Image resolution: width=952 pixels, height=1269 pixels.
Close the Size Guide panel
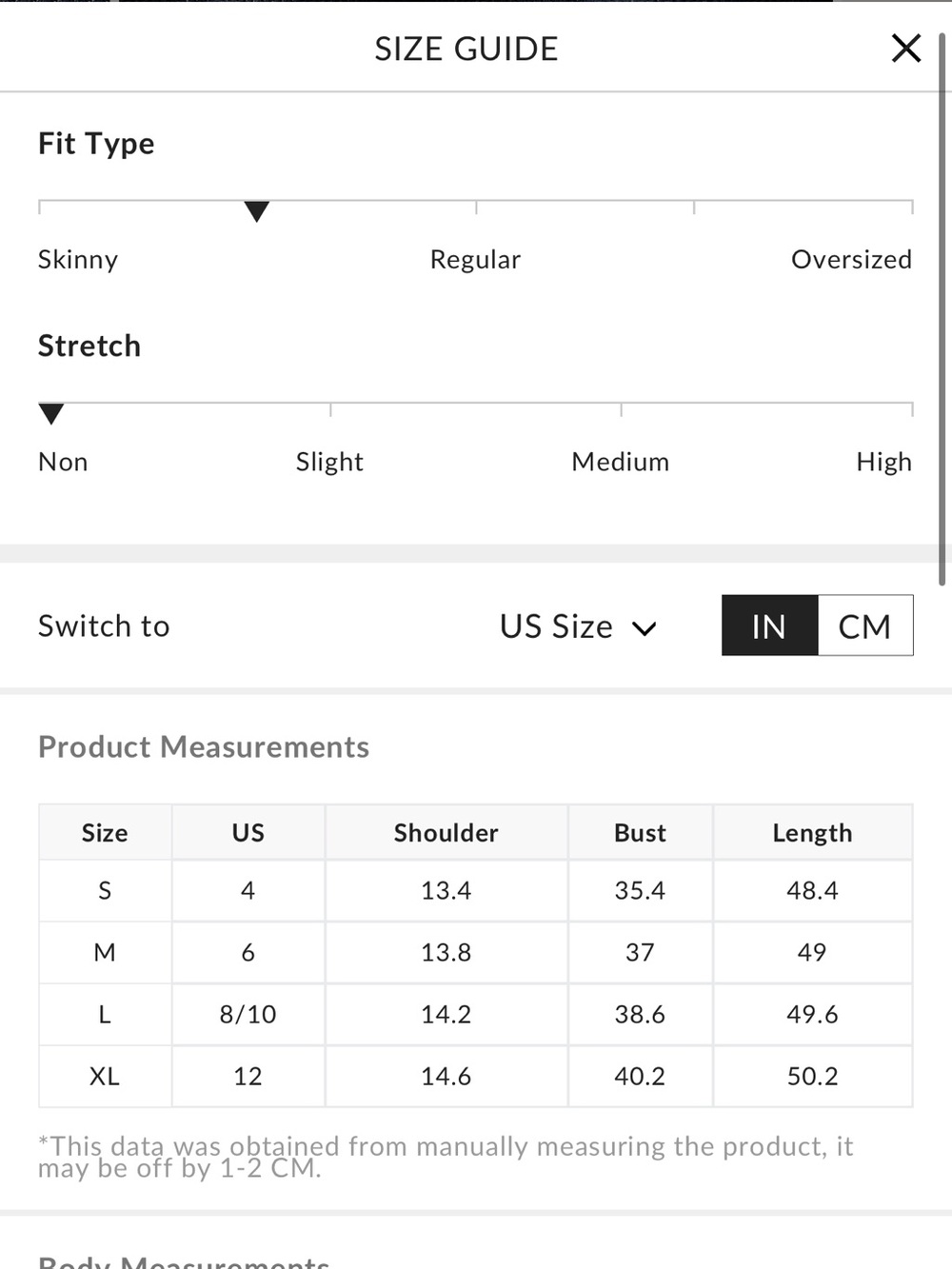[x=905, y=48]
